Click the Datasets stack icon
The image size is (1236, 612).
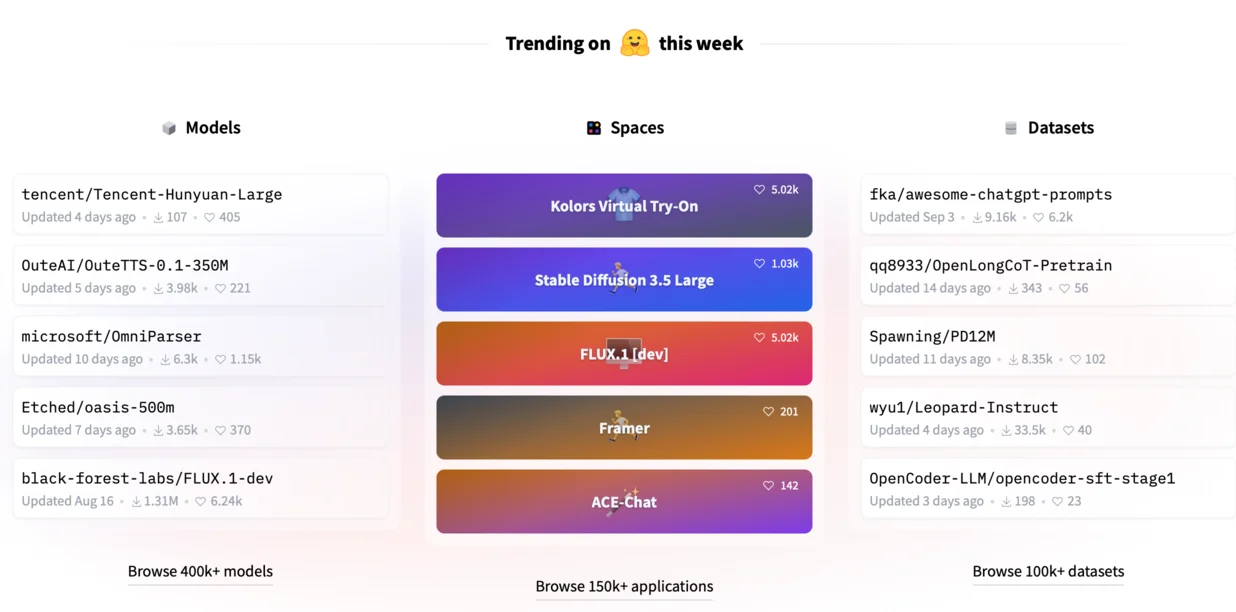click(x=1011, y=128)
